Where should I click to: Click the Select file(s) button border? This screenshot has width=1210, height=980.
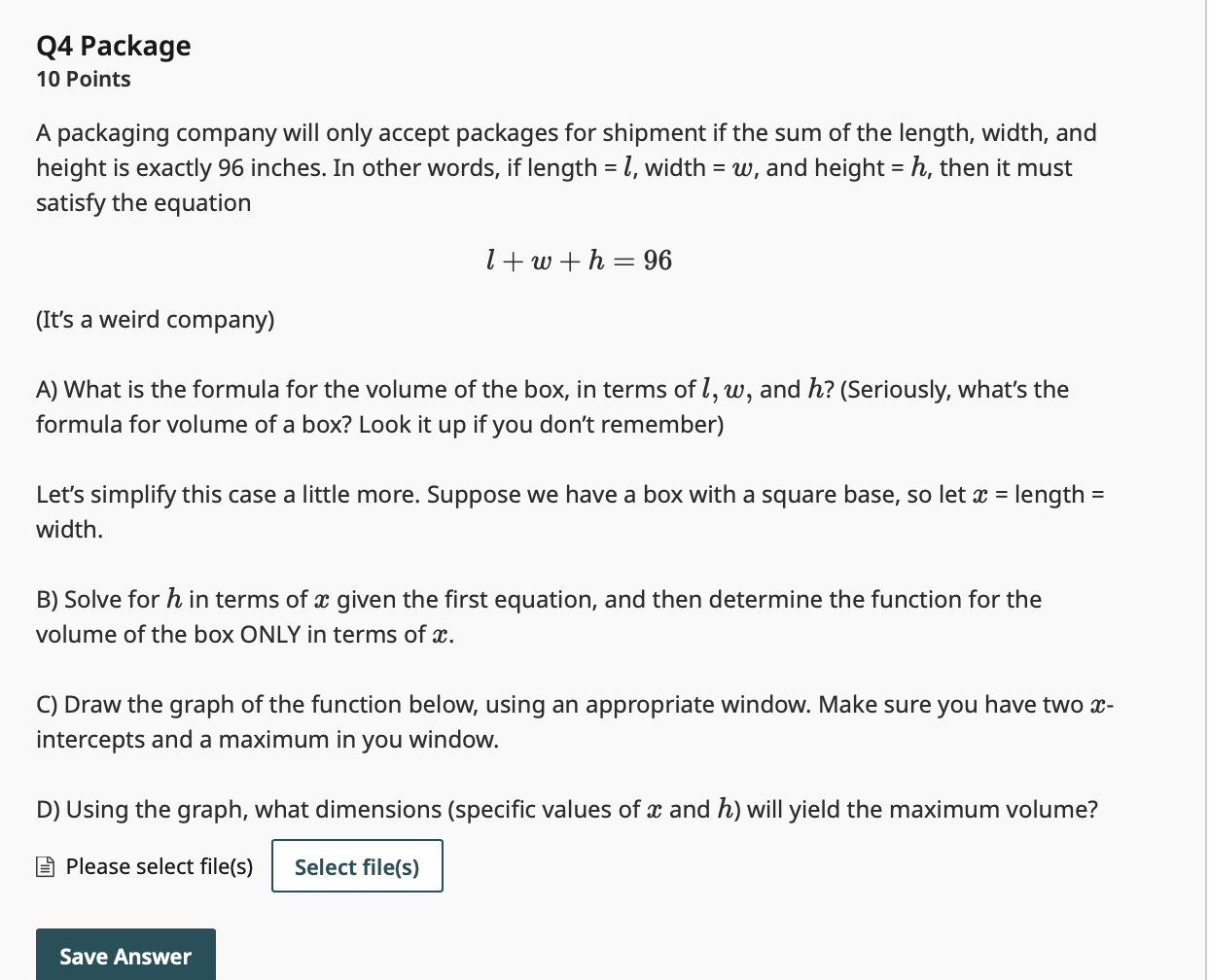tap(357, 842)
